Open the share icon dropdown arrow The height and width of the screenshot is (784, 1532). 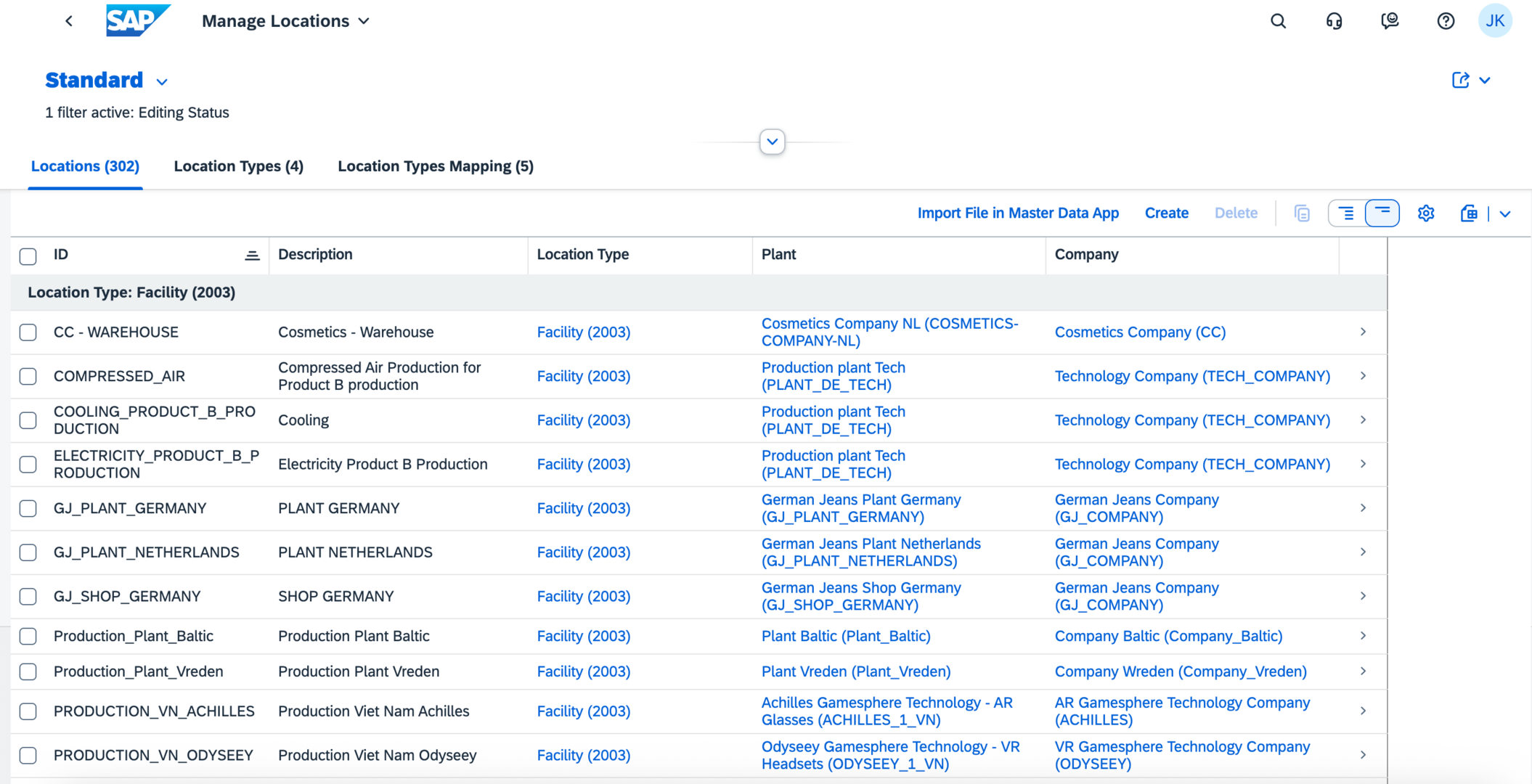(1485, 81)
